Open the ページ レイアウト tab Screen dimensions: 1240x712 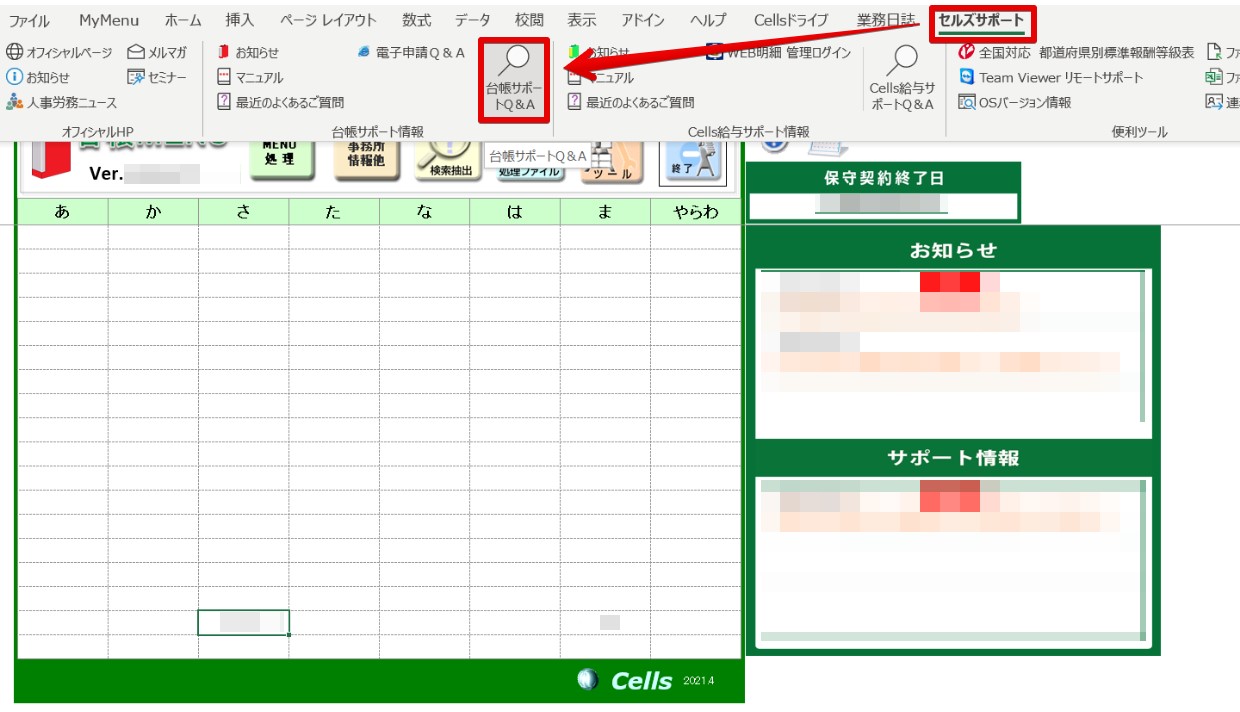pyautogui.click(x=329, y=20)
